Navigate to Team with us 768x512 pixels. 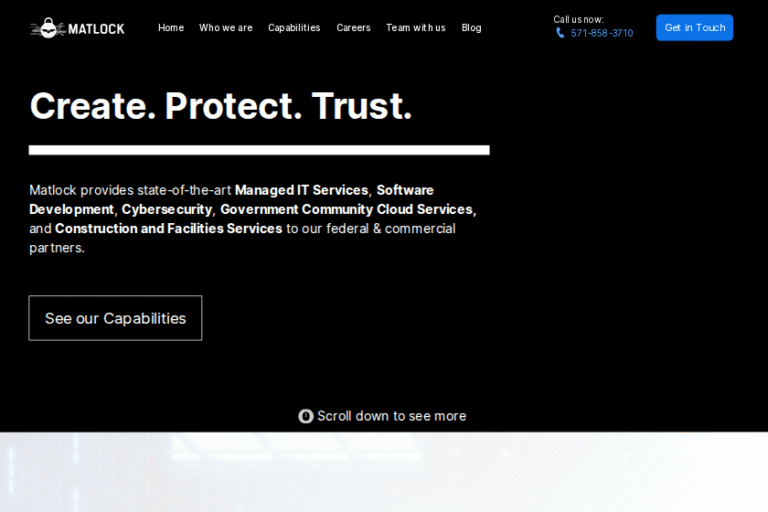[x=416, y=28]
